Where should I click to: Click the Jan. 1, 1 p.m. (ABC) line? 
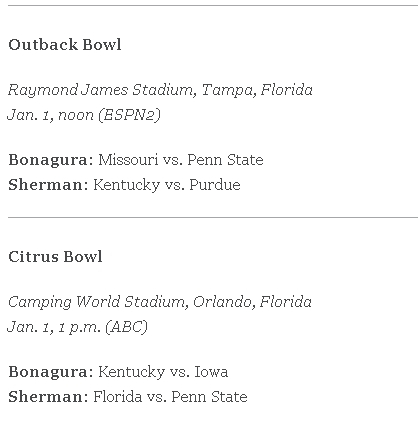click(77, 327)
